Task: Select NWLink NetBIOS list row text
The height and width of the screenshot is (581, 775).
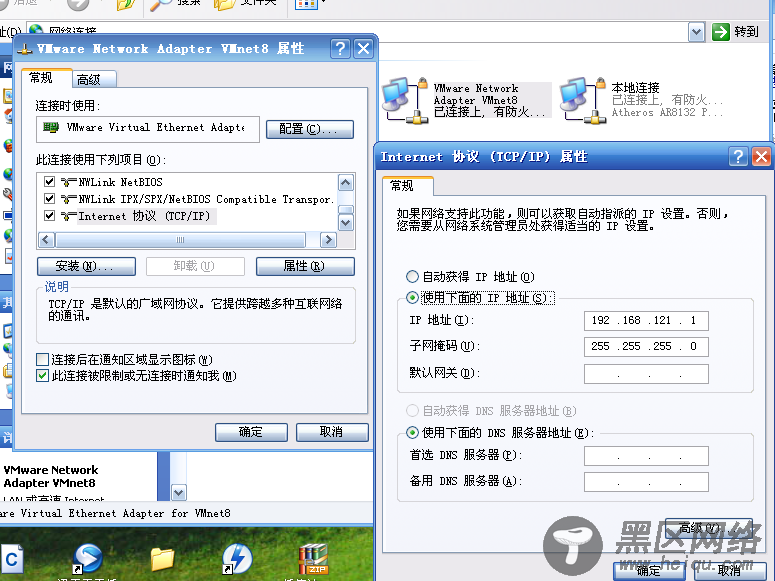Action: pyautogui.click(x=120, y=182)
